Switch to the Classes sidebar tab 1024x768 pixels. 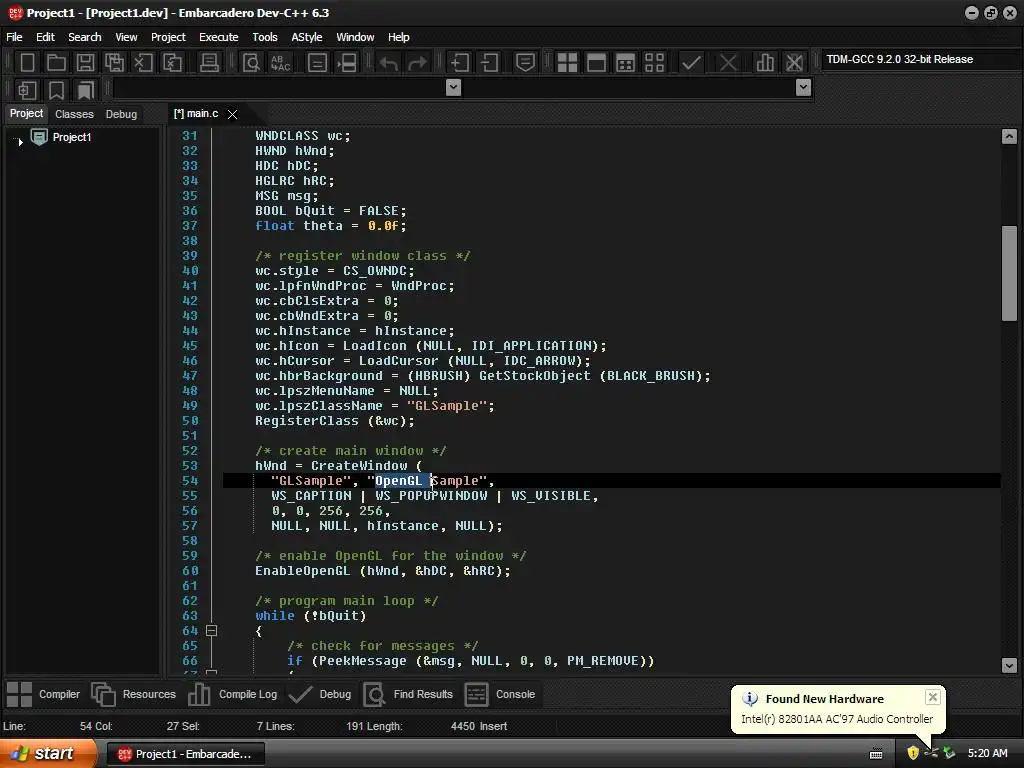click(x=74, y=114)
